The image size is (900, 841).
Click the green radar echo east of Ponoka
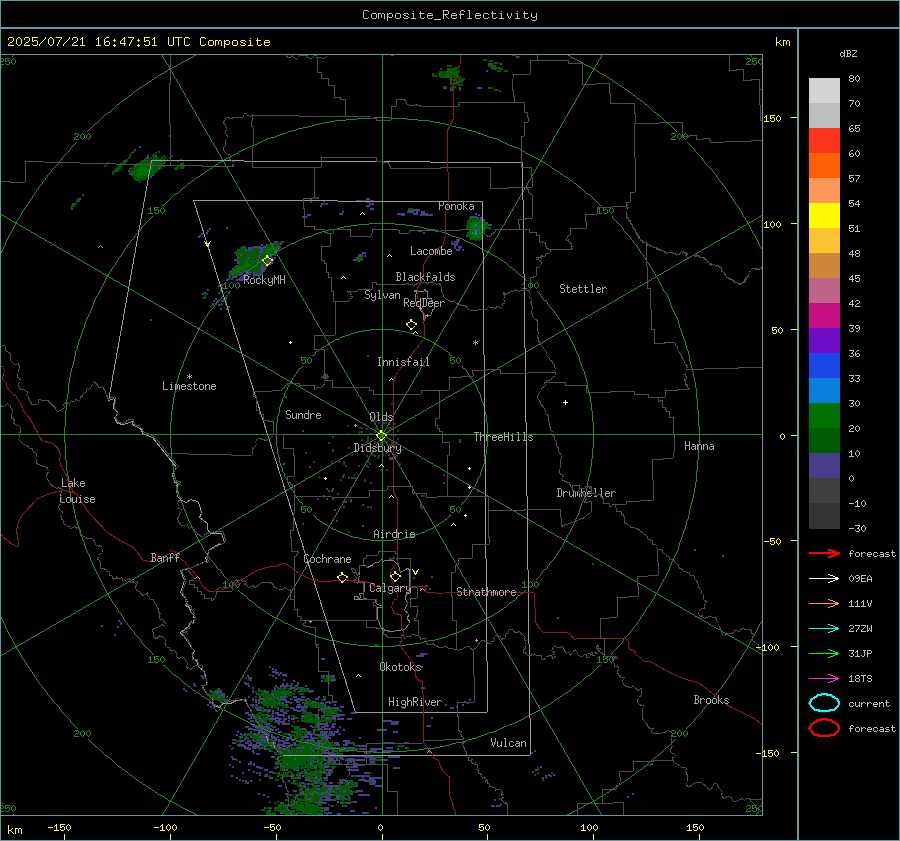pyautogui.click(x=476, y=227)
